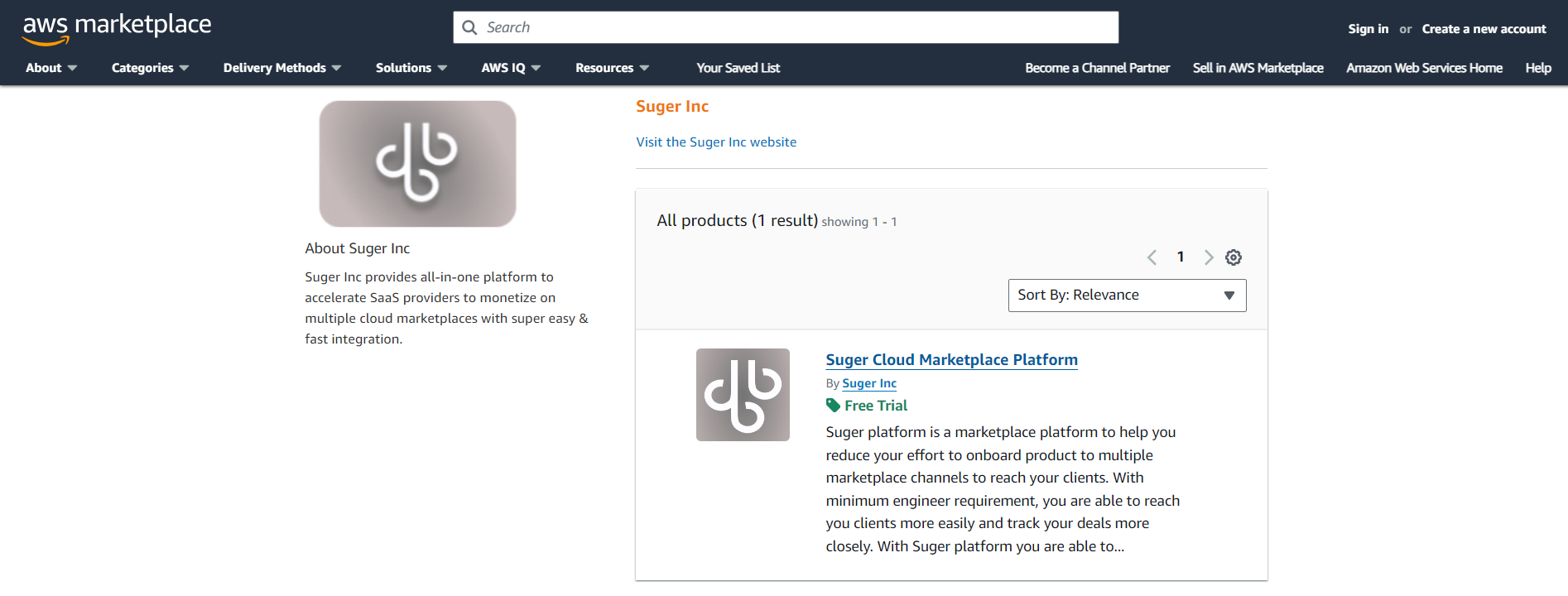Expand the Resources menu

pos(613,68)
